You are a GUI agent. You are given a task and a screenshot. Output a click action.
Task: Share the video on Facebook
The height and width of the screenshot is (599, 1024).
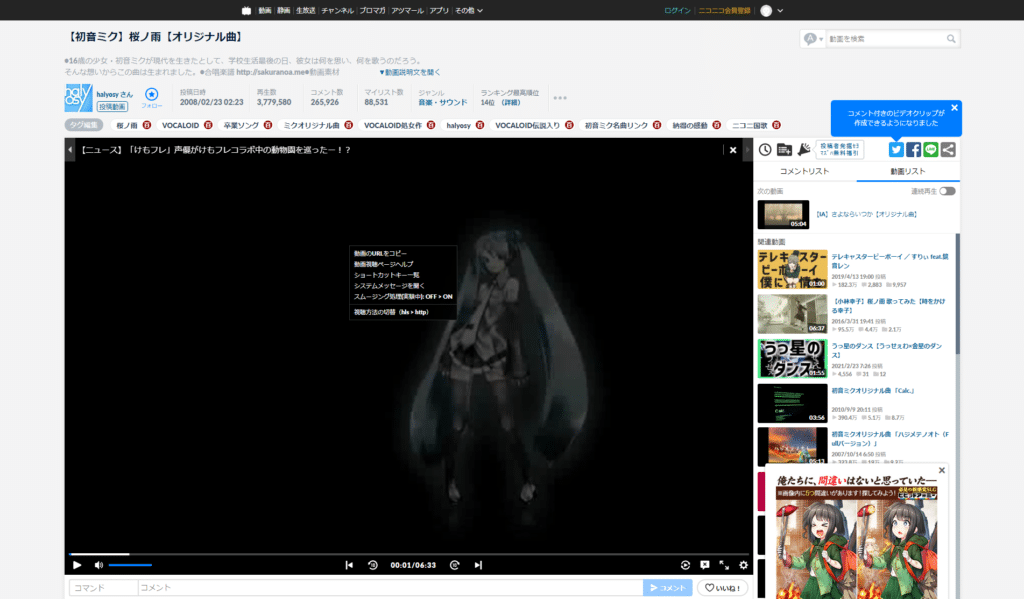[913, 150]
